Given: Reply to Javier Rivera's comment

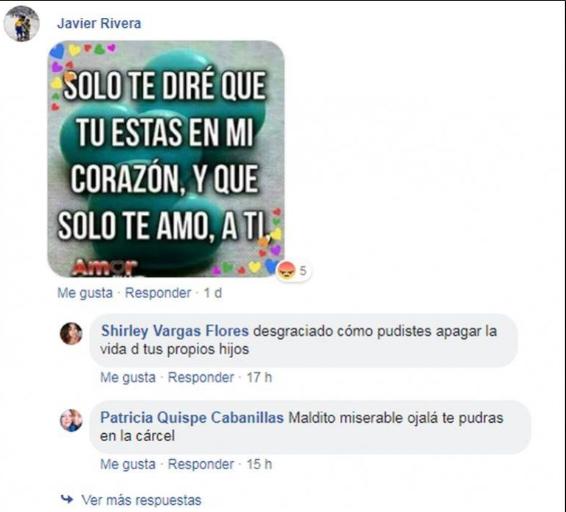Looking at the screenshot, I should 158,293.
